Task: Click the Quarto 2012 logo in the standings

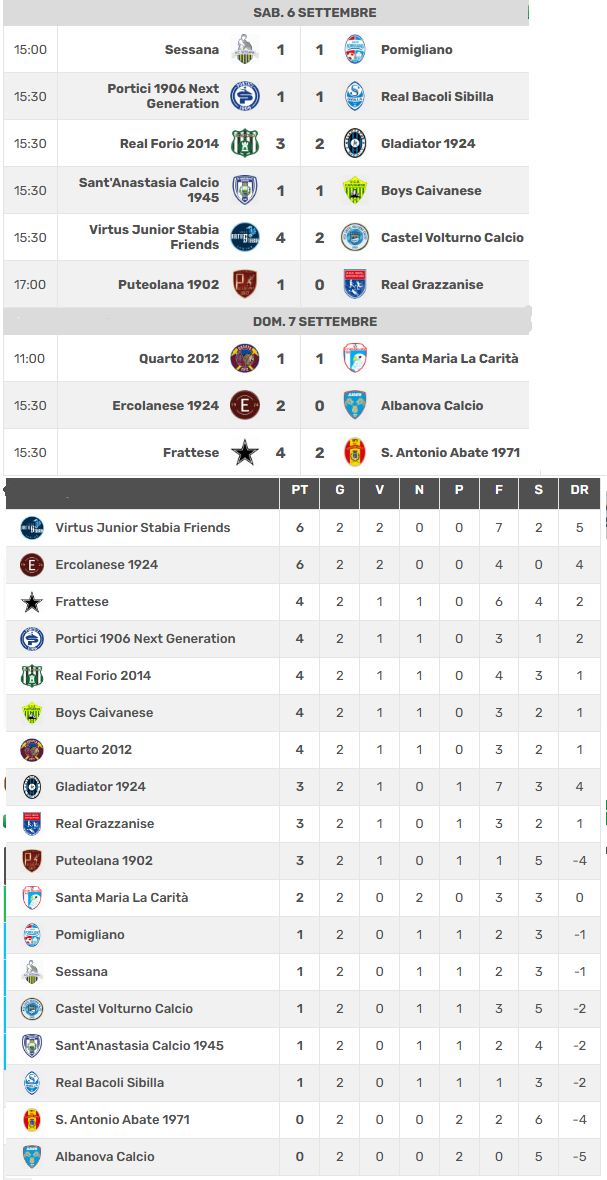Action: (x=32, y=750)
